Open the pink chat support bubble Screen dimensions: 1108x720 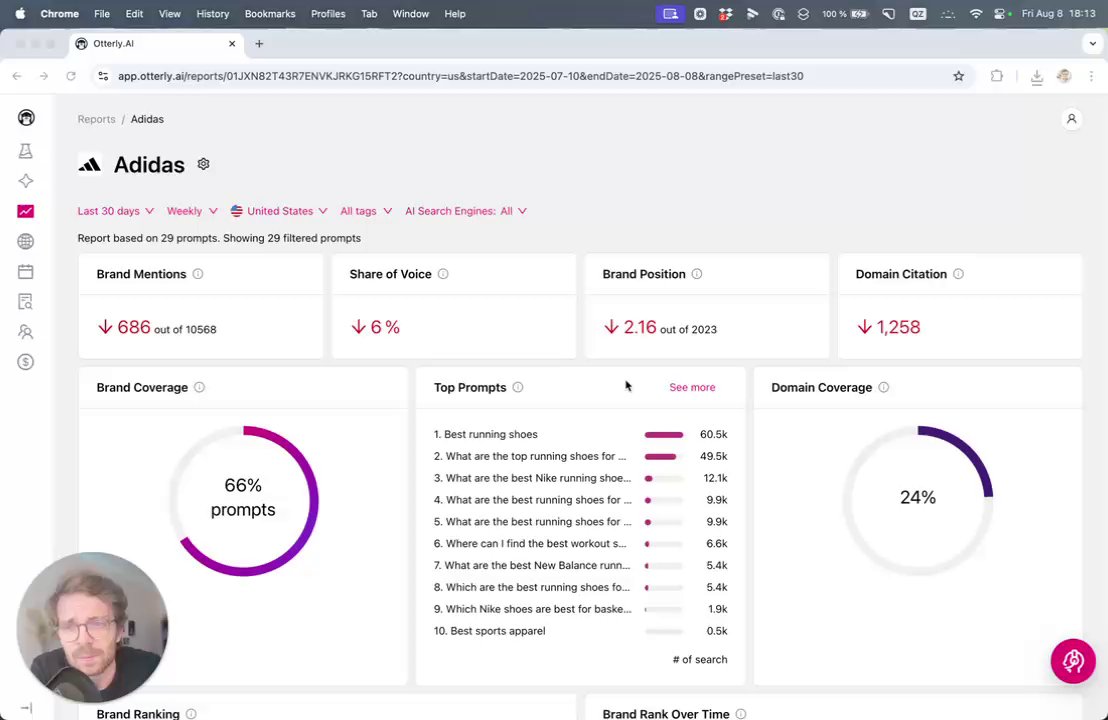click(1073, 661)
